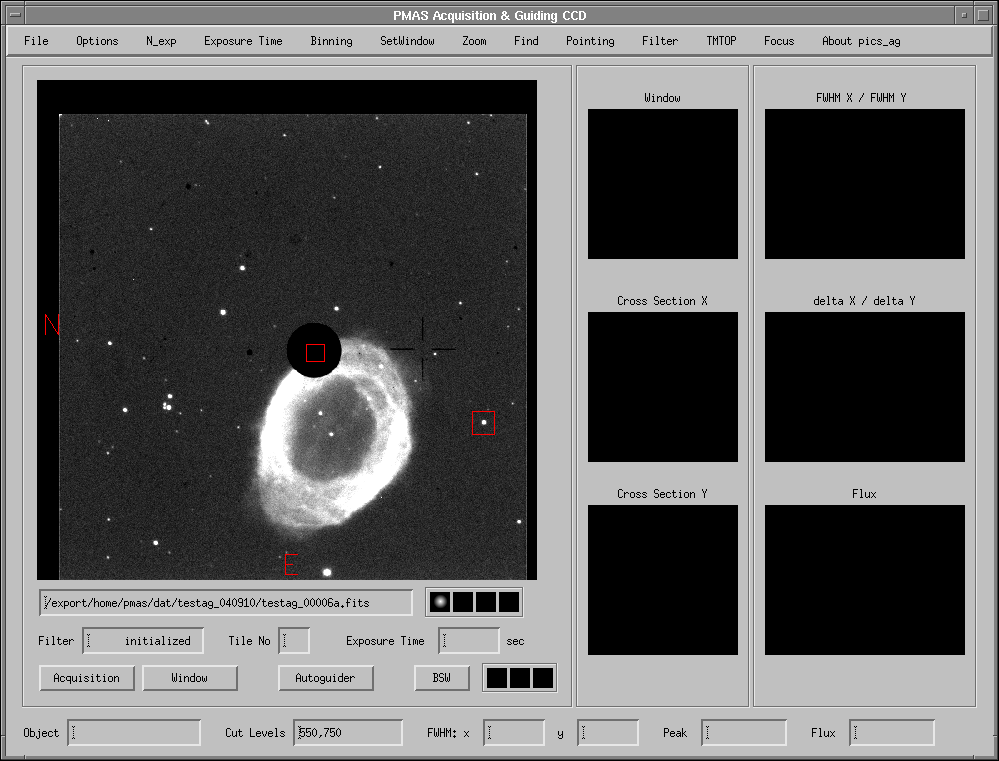Click the red square inside the black mask

(315, 353)
